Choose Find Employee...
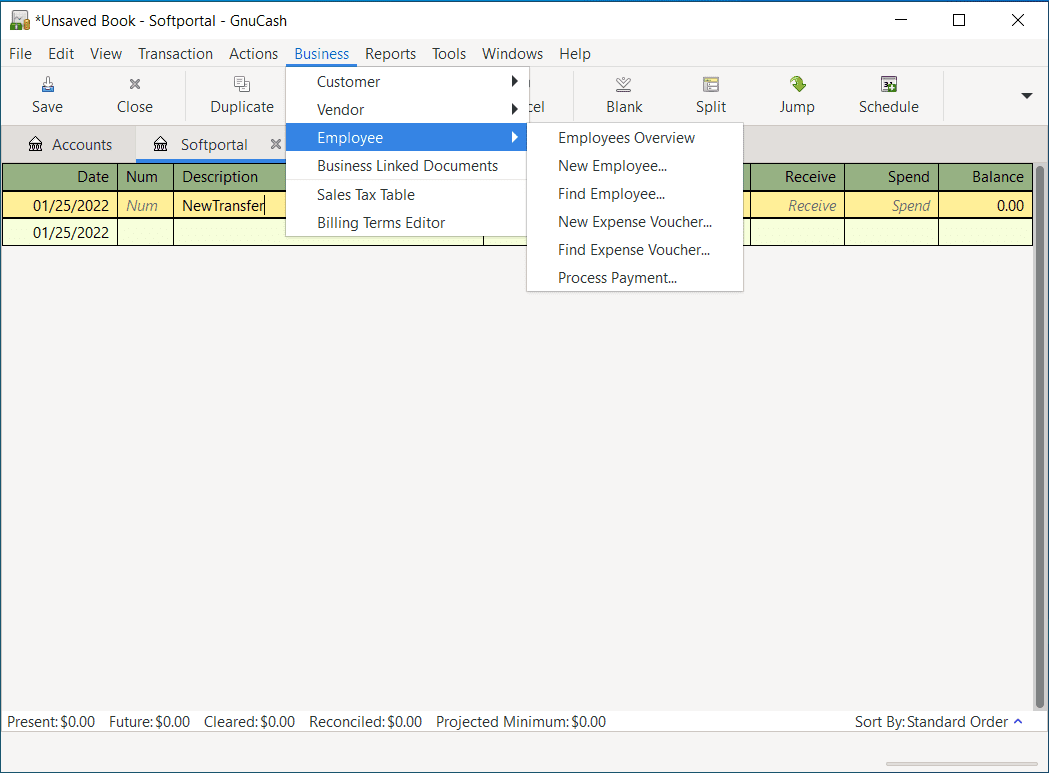Screen dimensions: 1049x773 [635, 194]
